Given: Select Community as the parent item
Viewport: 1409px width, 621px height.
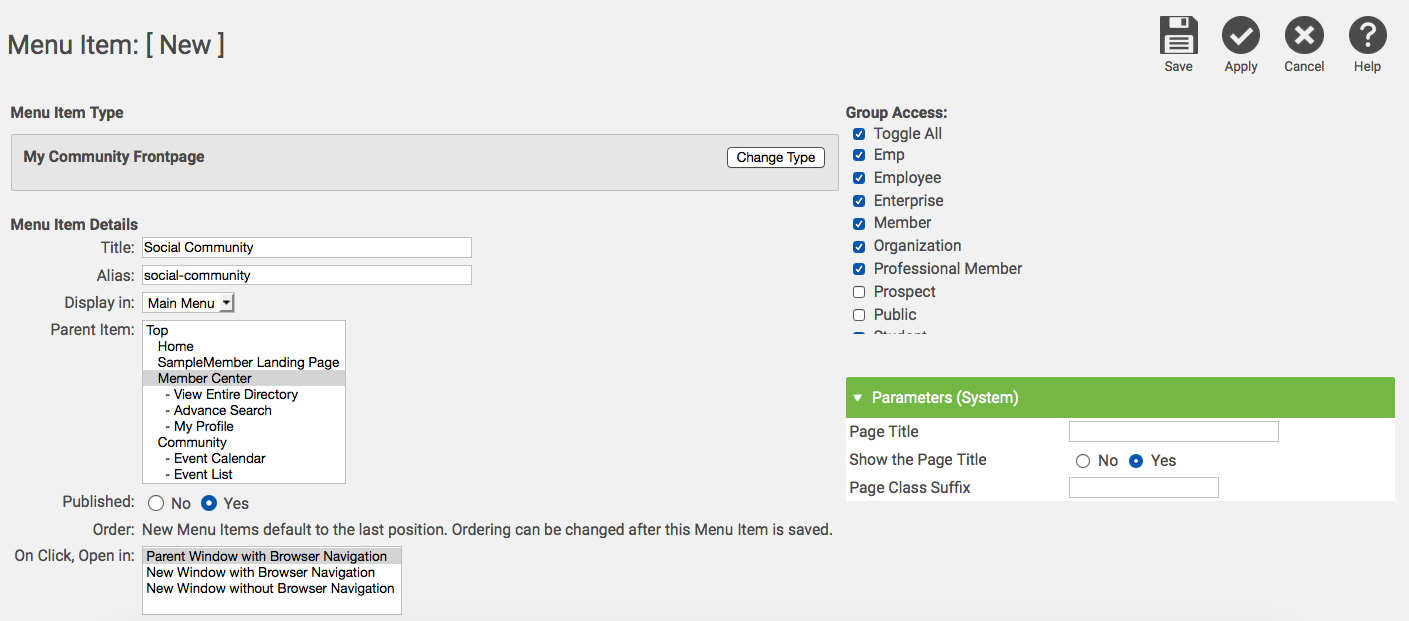Looking at the screenshot, I should (x=192, y=442).
